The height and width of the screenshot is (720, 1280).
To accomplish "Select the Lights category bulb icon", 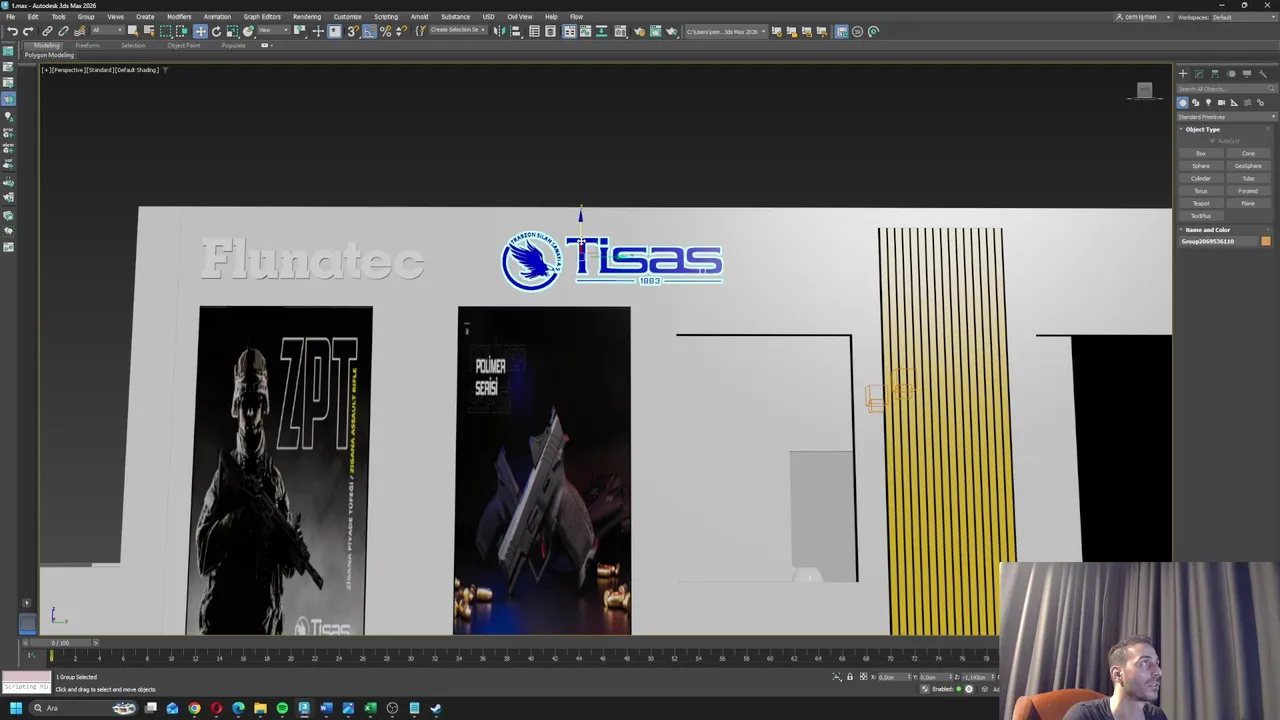I will [x=1209, y=102].
